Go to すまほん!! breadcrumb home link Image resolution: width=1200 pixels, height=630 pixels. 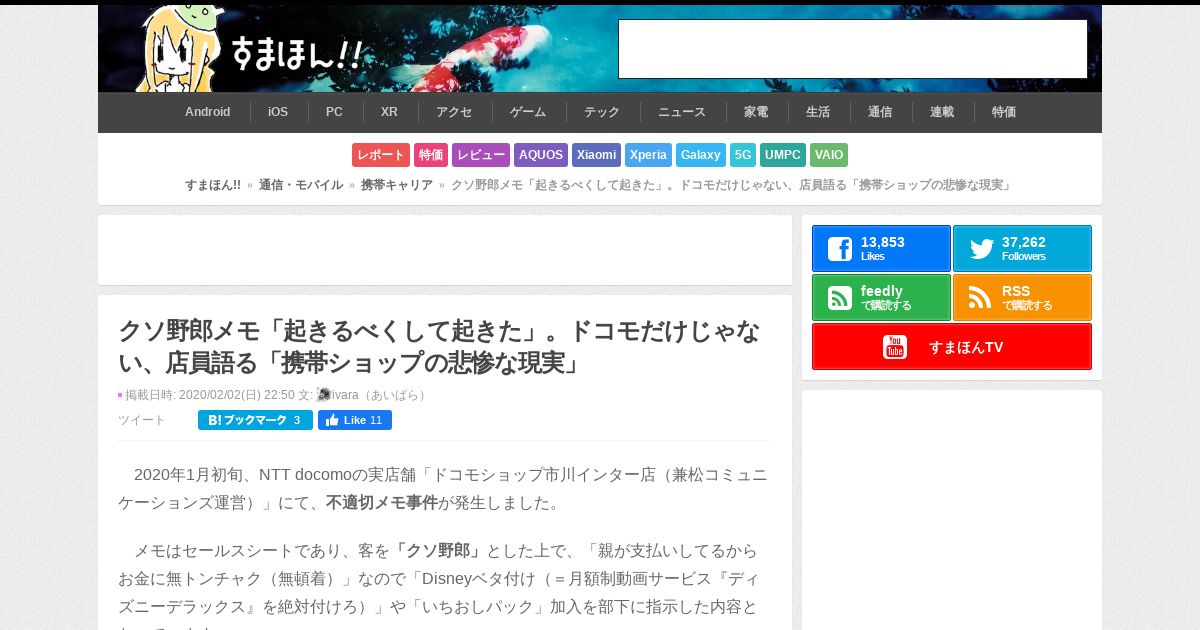point(213,185)
